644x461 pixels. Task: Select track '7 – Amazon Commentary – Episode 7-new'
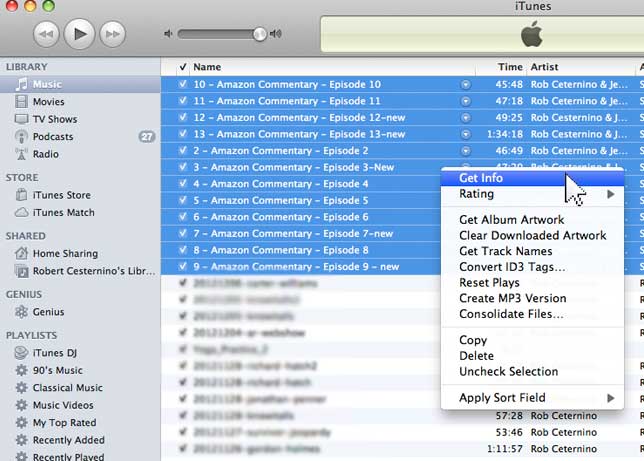coord(293,233)
